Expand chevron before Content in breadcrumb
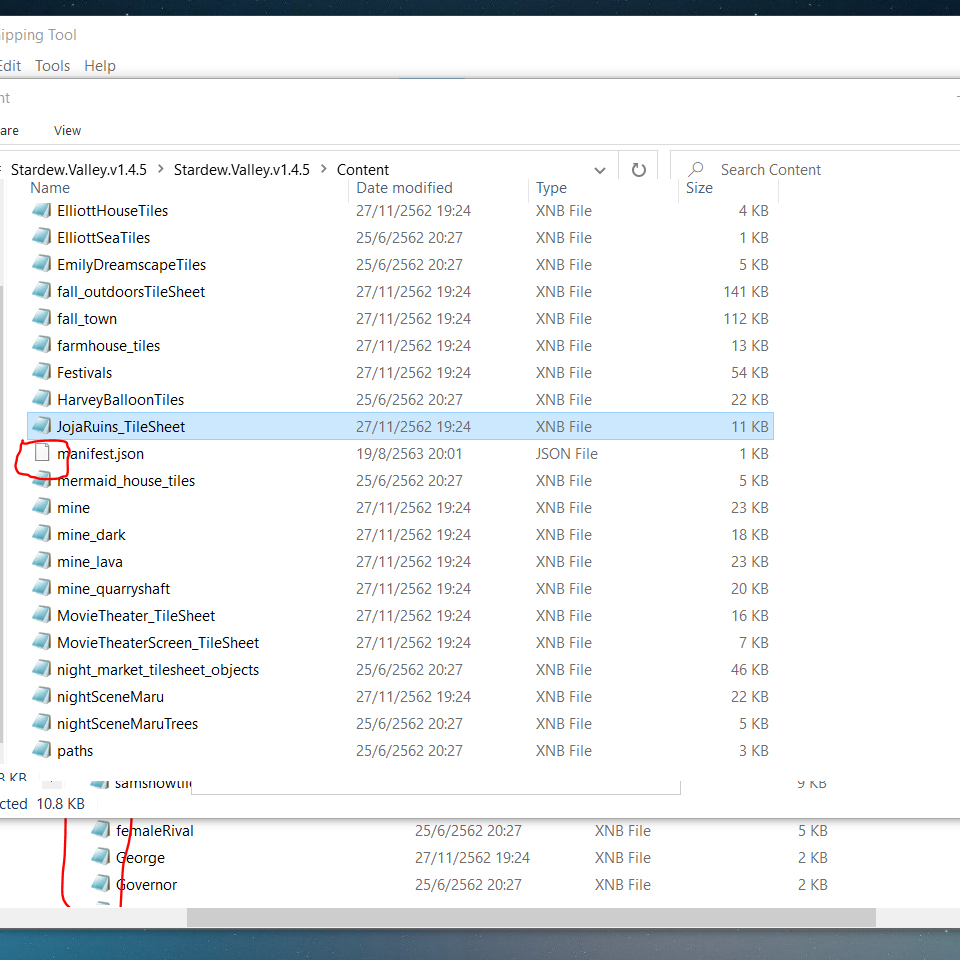The height and width of the screenshot is (960, 960). pyautogui.click(x=323, y=169)
